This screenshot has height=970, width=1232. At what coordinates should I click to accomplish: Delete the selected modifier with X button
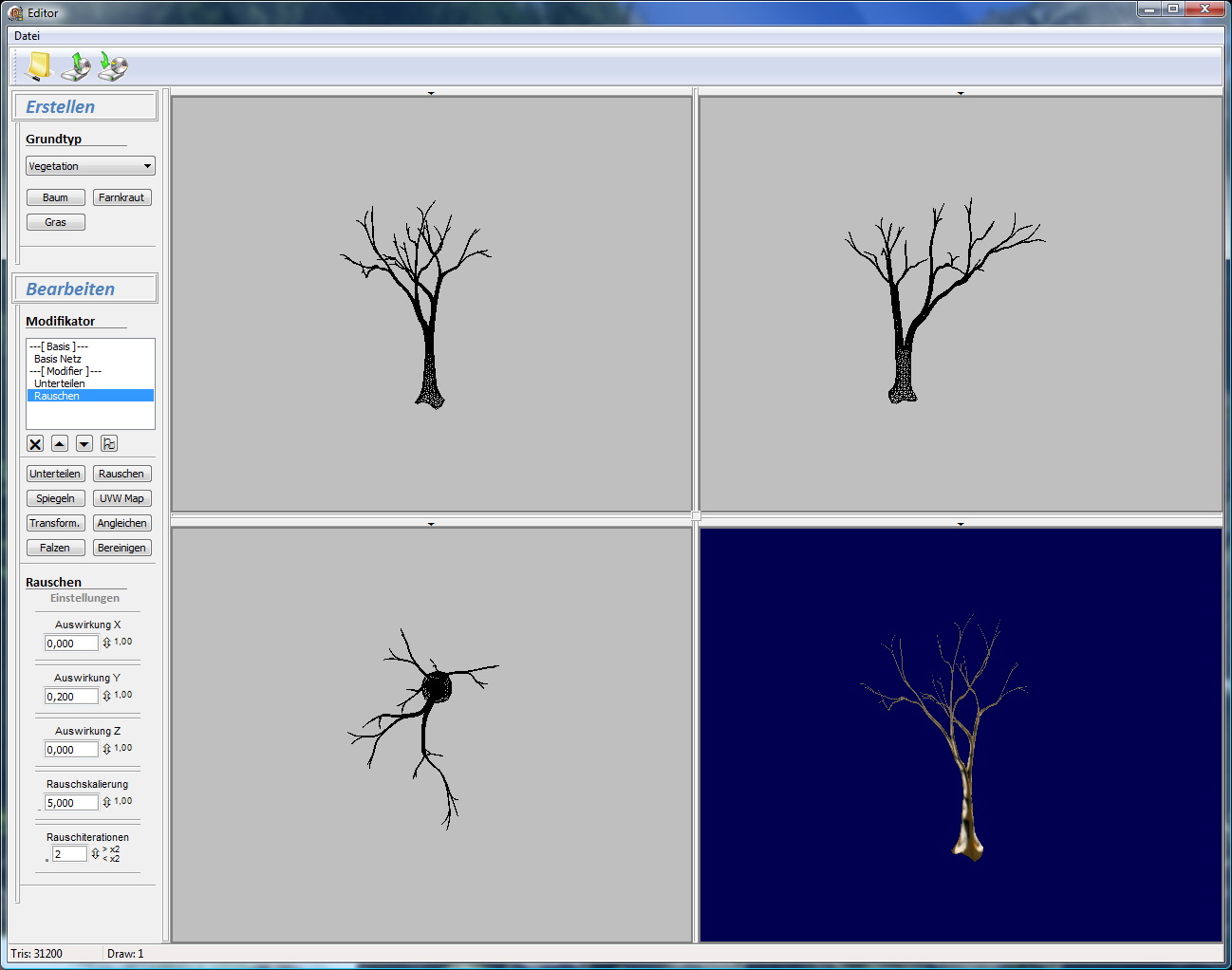pos(35,443)
